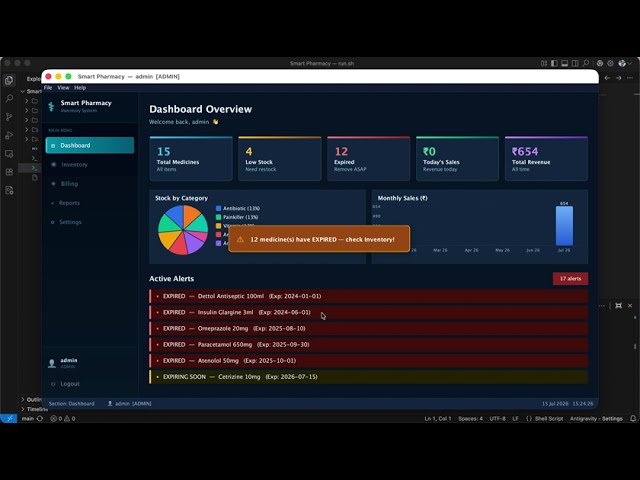
Task: Click remote window icon in editor status bar
Action: tap(9, 418)
